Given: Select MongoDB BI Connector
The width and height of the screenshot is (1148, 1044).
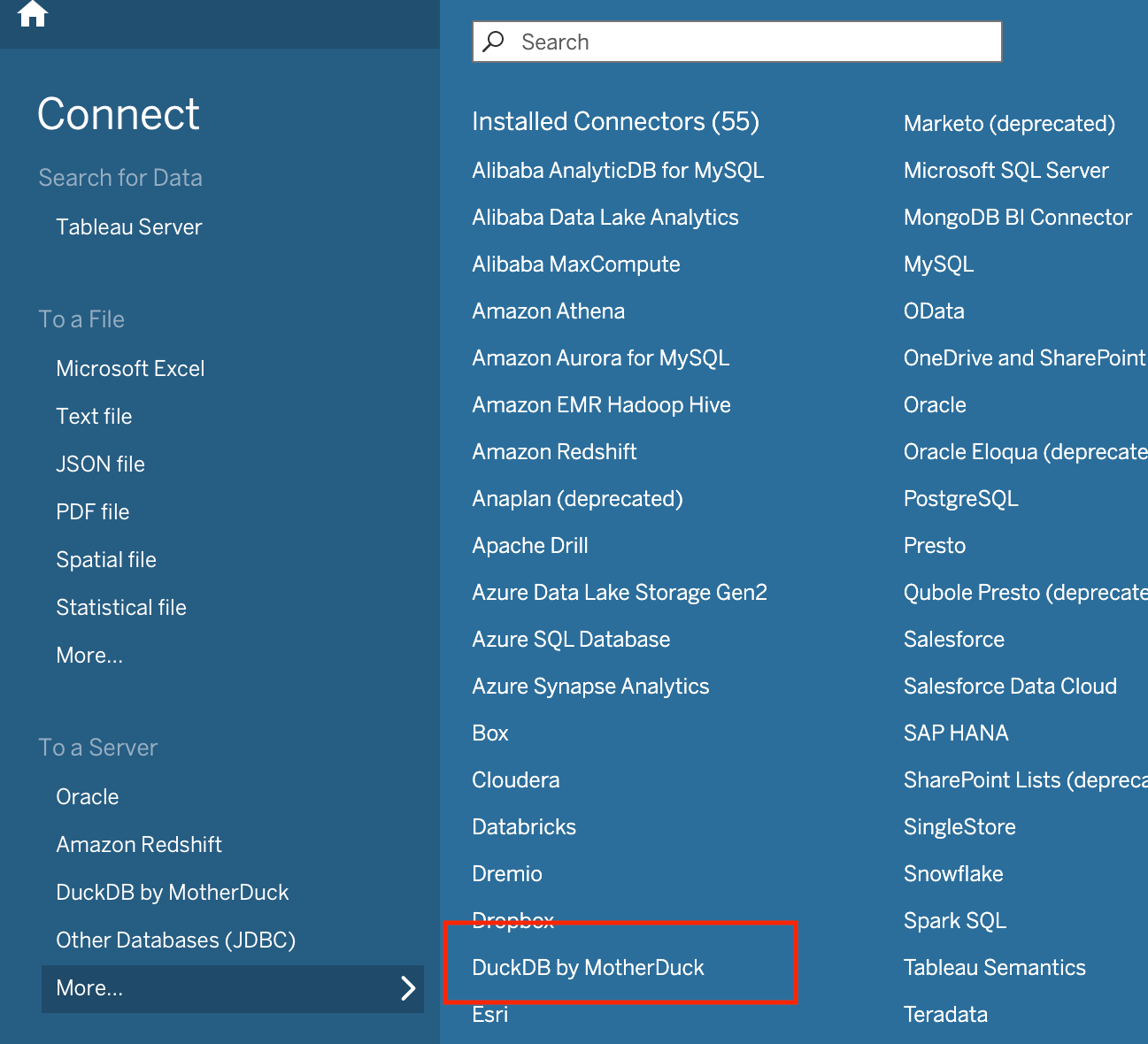Looking at the screenshot, I should coord(1018,218).
